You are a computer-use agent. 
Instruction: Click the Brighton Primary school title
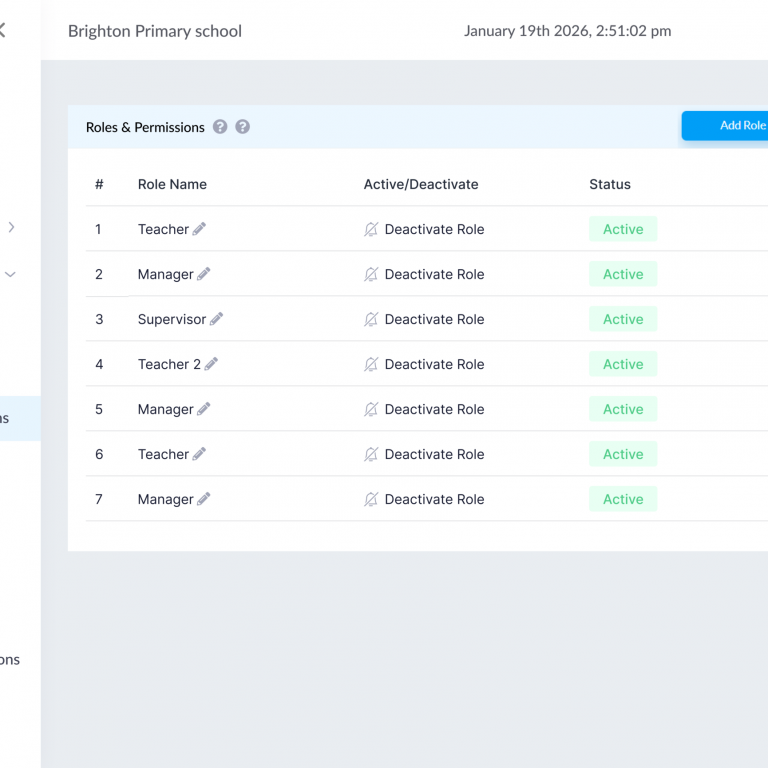155,31
